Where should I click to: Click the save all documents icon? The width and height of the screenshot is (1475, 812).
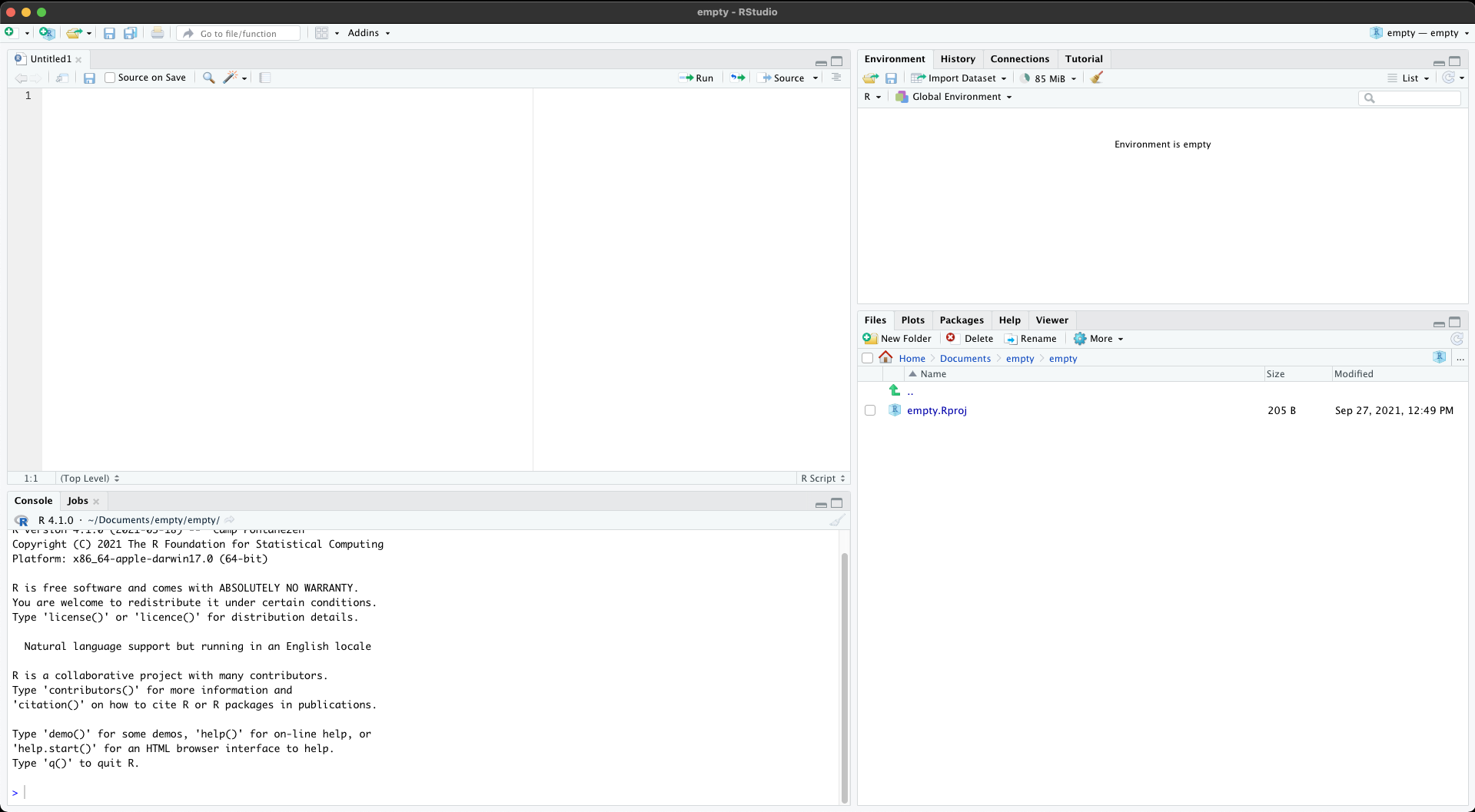pos(131,33)
